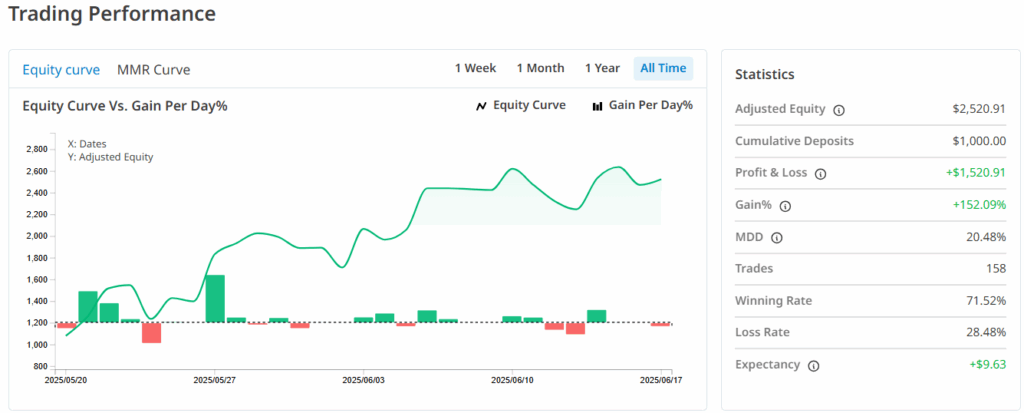
Task: Select the 1 Week time range
Action: (475, 68)
